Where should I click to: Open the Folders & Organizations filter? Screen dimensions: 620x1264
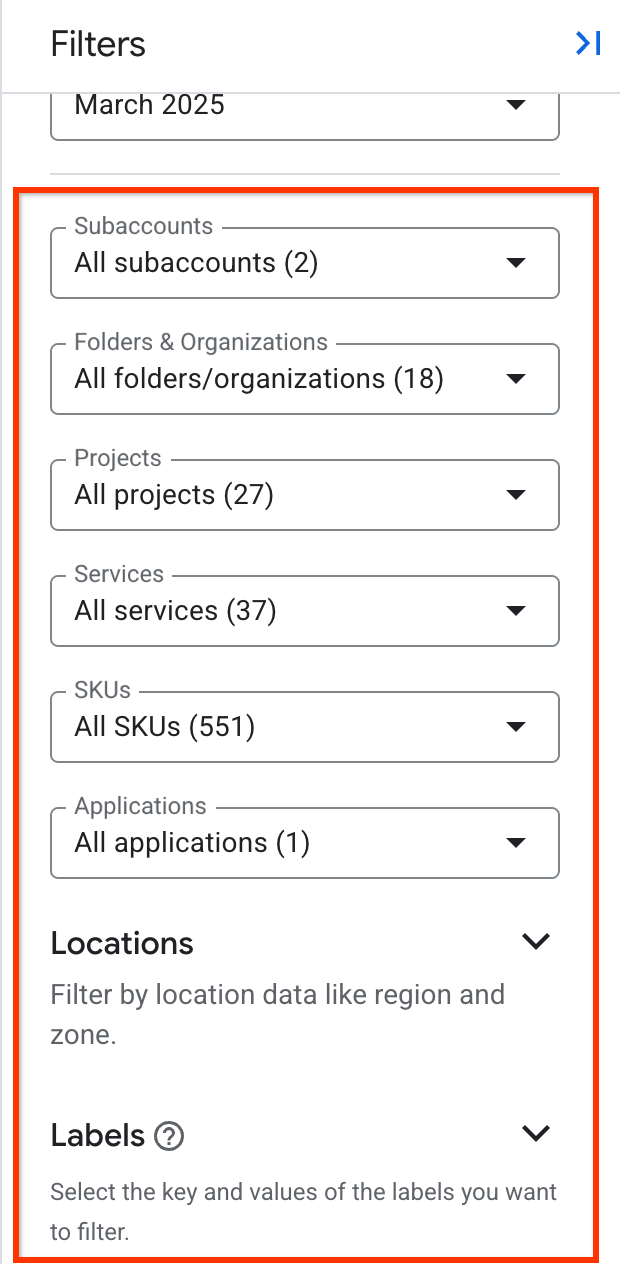pos(305,379)
